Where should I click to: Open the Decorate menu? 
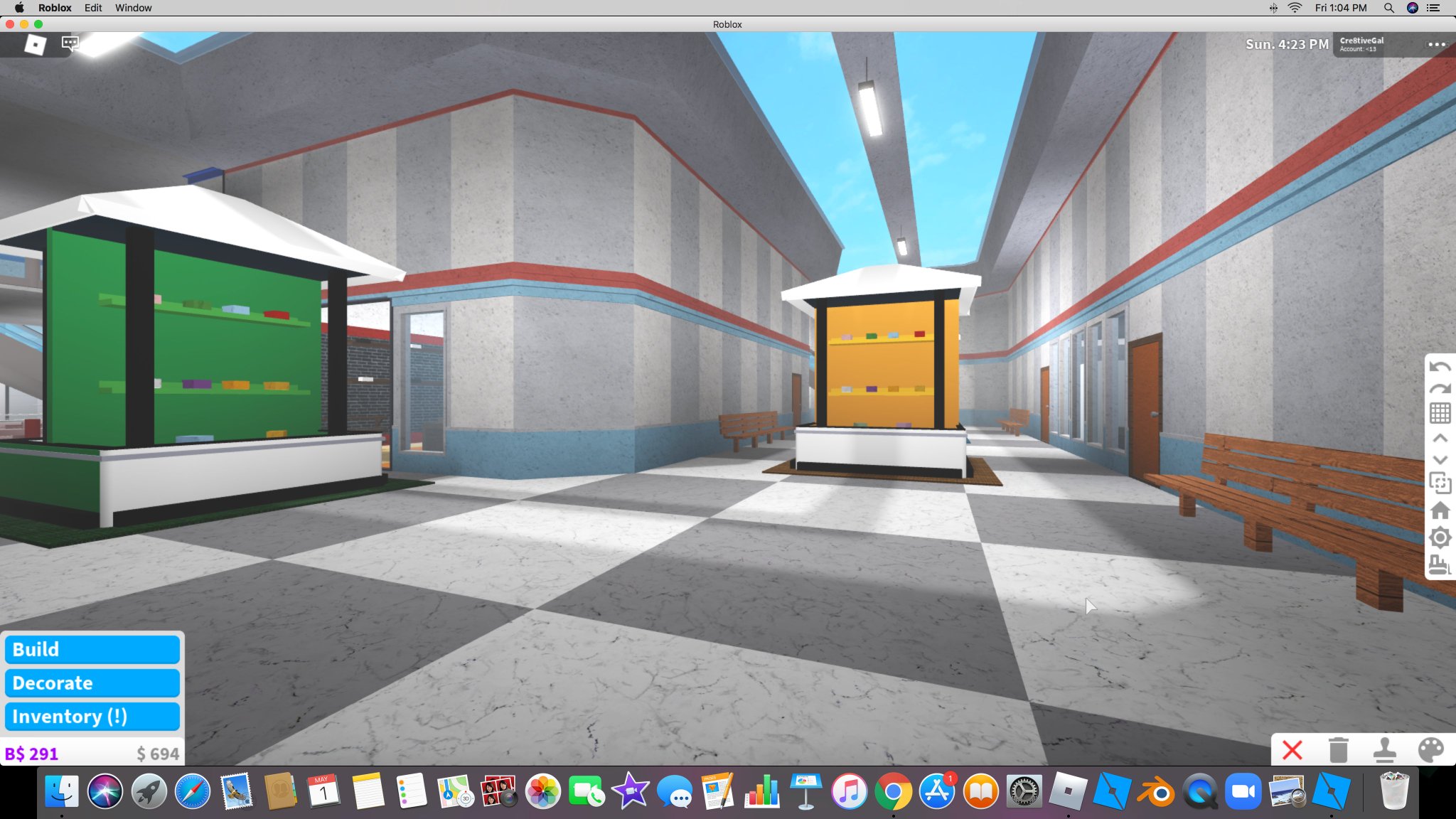92,683
